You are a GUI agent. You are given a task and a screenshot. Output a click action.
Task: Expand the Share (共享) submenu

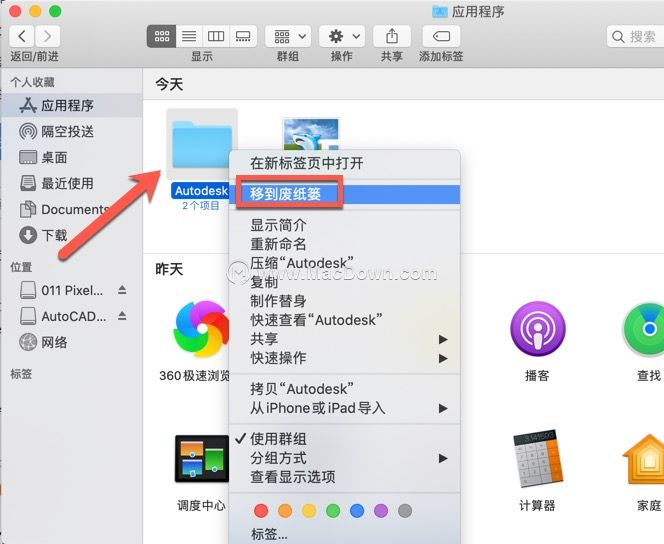coord(344,339)
